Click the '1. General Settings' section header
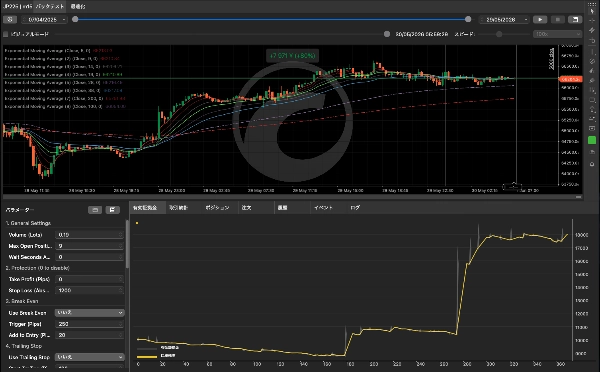 click(x=28, y=223)
